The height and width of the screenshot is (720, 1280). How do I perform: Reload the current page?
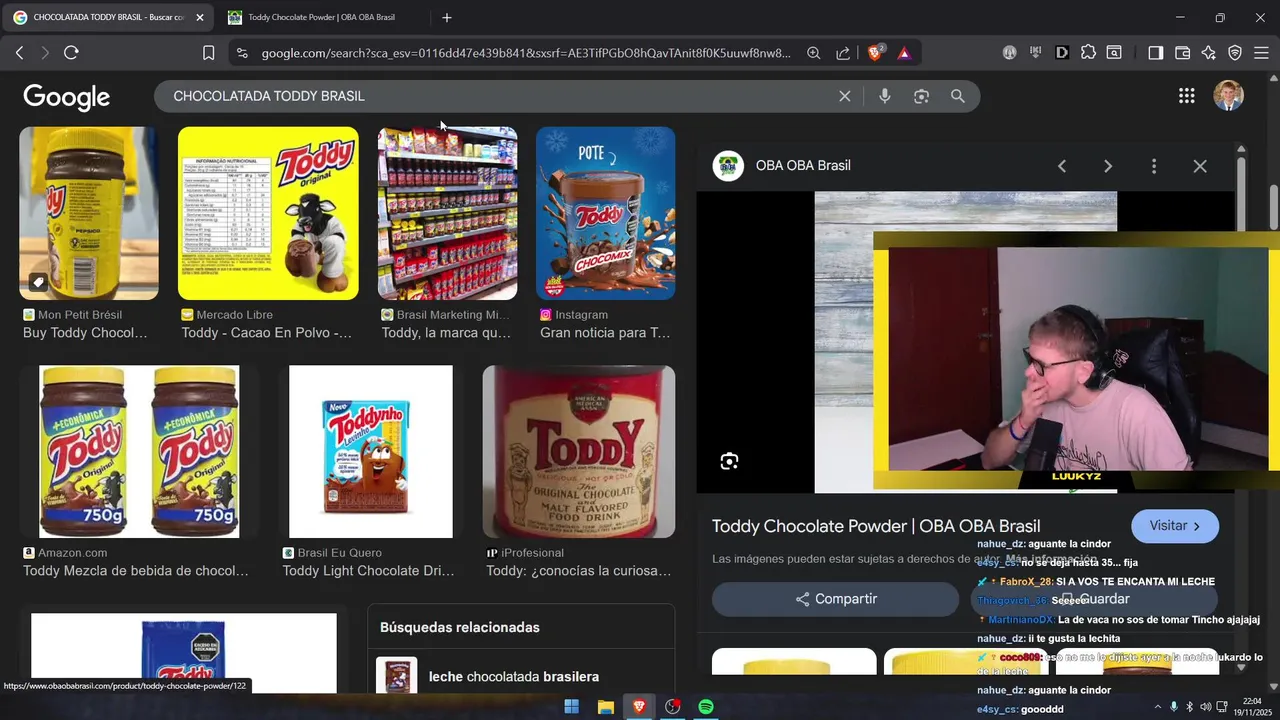(71, 53)
